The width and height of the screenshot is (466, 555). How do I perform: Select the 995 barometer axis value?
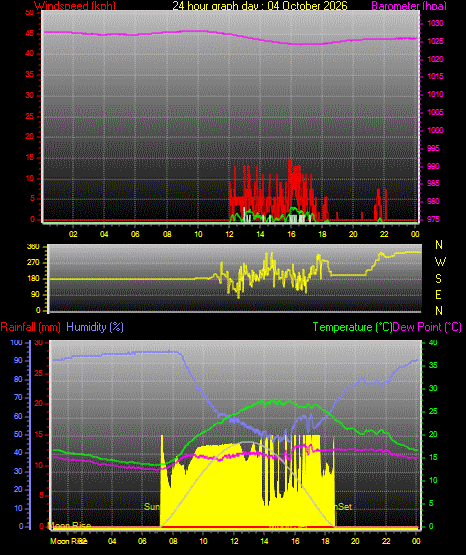433,148
